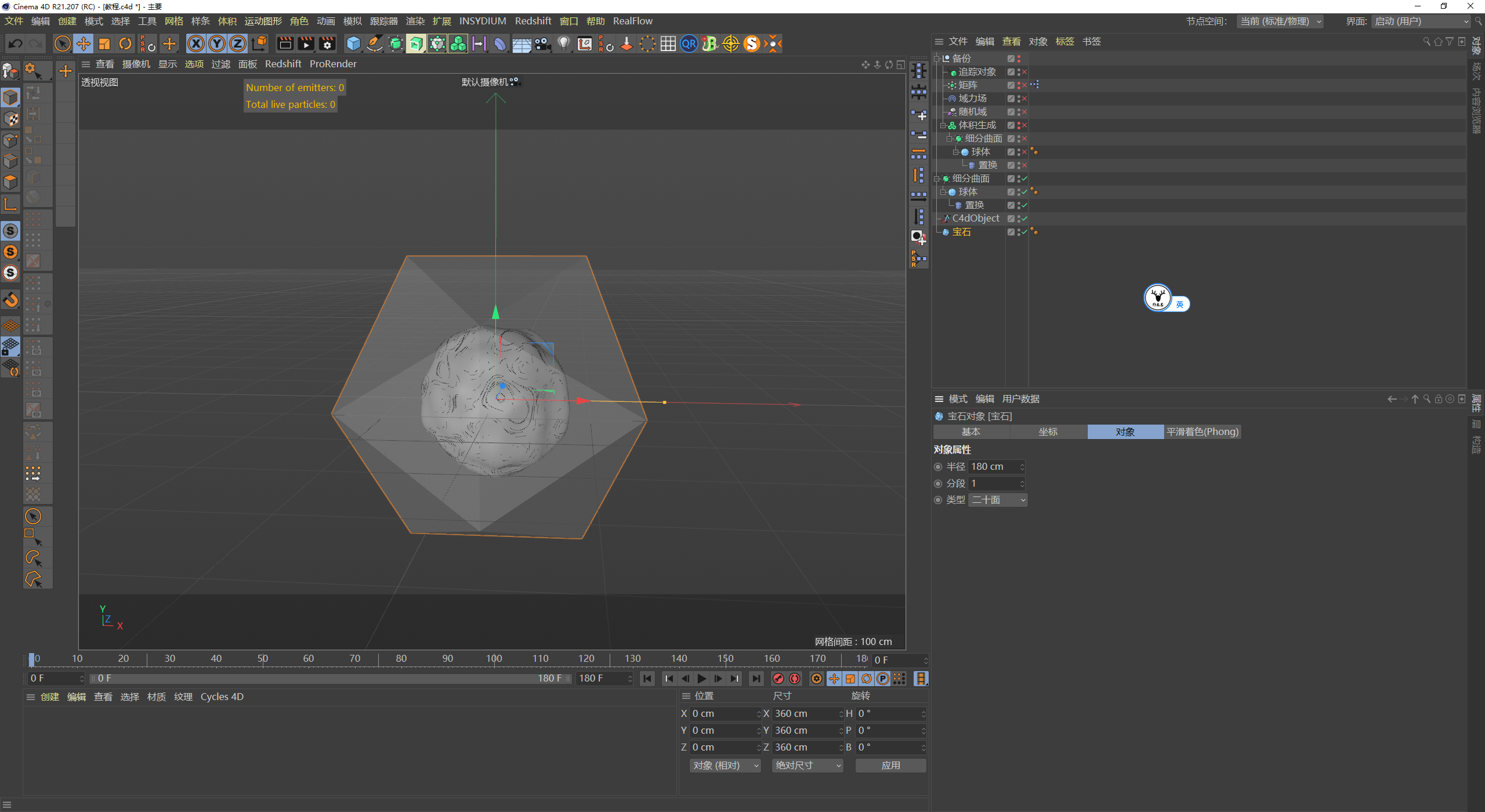Click the Camera object icon

point(543,43)
